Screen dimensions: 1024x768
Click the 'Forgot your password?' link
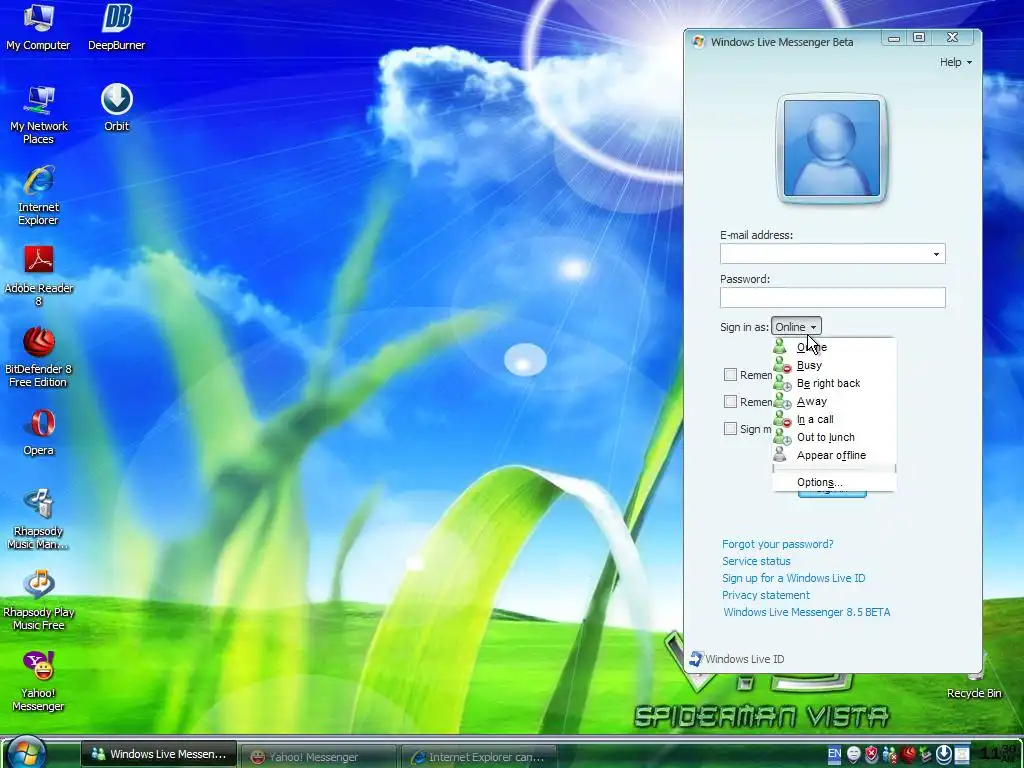click(777, 544)
